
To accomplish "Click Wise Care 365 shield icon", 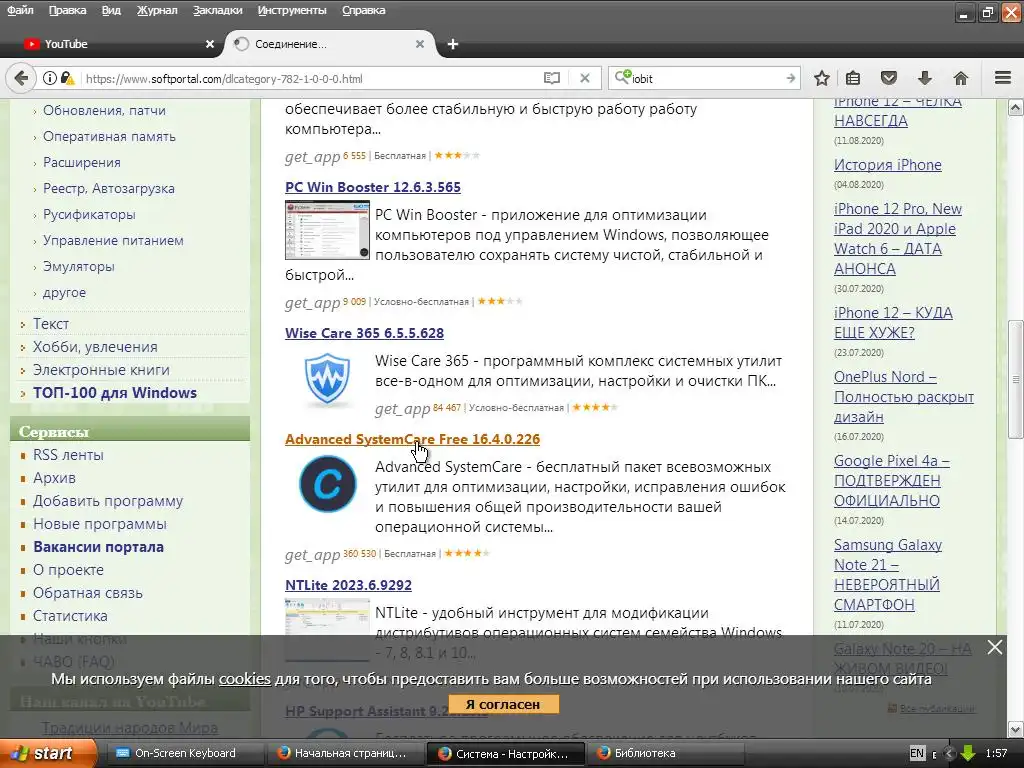I will (x=327, y=379).
